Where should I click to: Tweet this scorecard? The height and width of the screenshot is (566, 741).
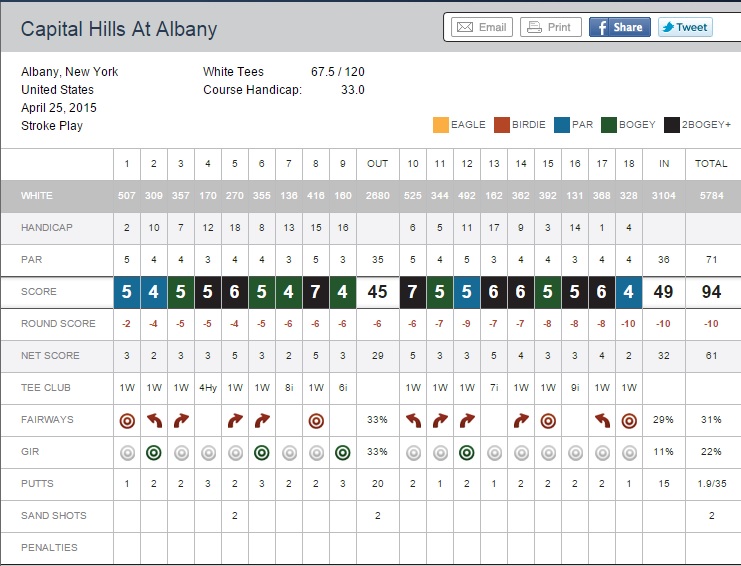pyautogui.click(x=685, y=27)
